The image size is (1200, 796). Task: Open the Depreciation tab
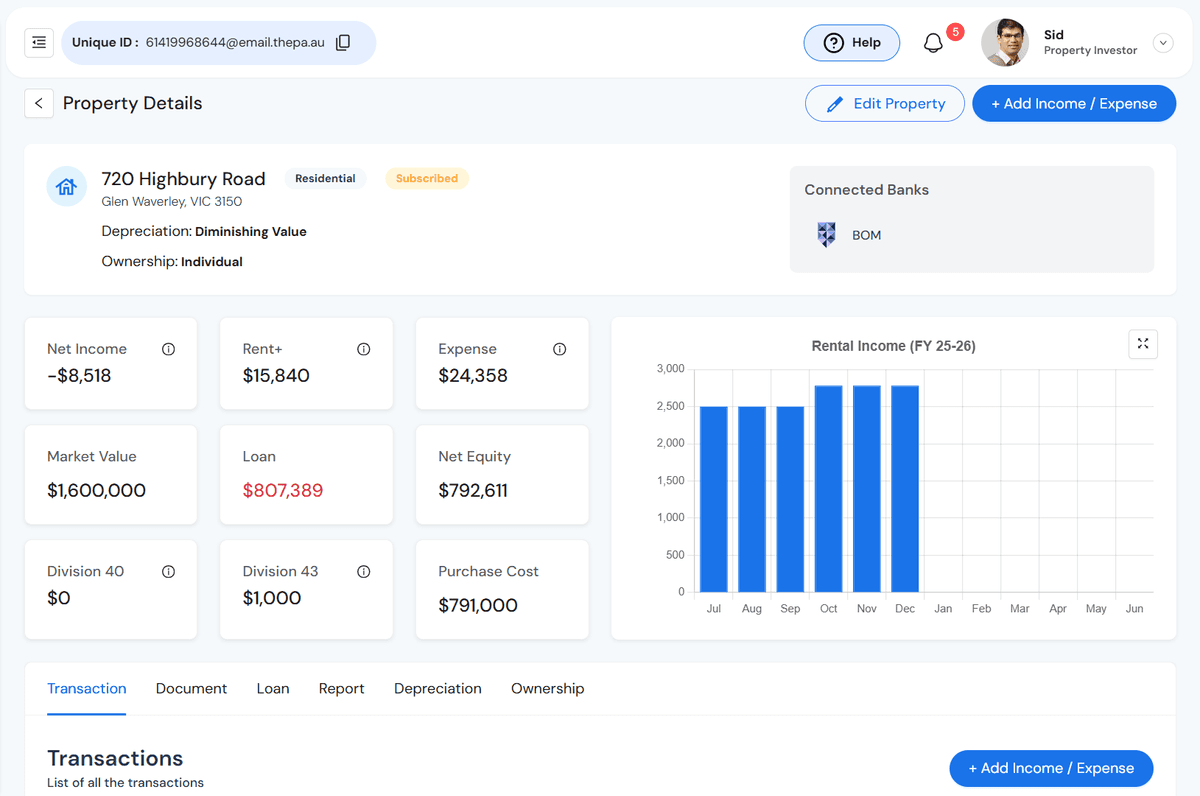click(437, 689)
